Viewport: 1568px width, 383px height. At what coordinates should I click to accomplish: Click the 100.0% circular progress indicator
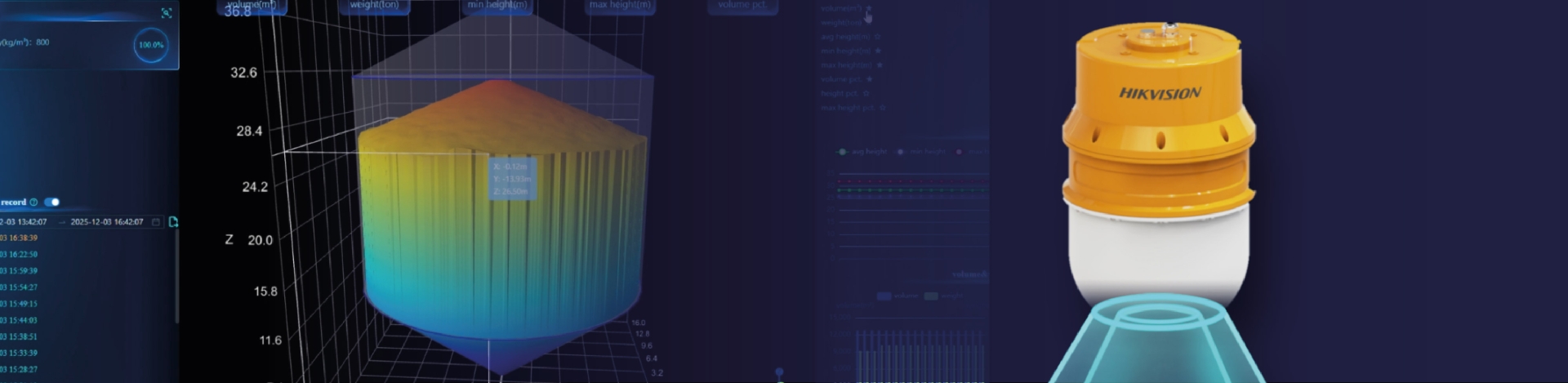pyautogui.click(x=150, y=45)
